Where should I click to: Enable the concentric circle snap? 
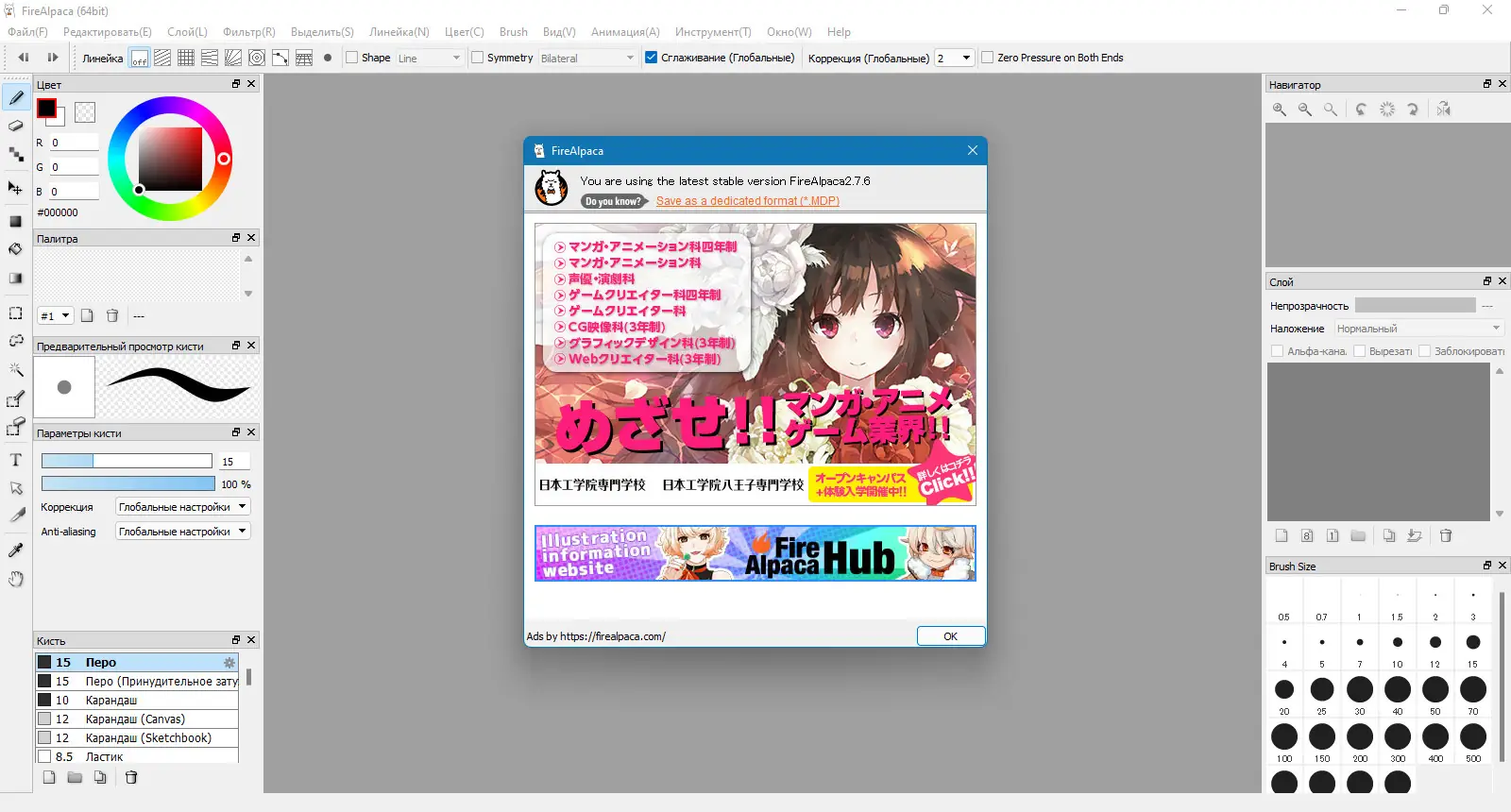pos(257,58)
